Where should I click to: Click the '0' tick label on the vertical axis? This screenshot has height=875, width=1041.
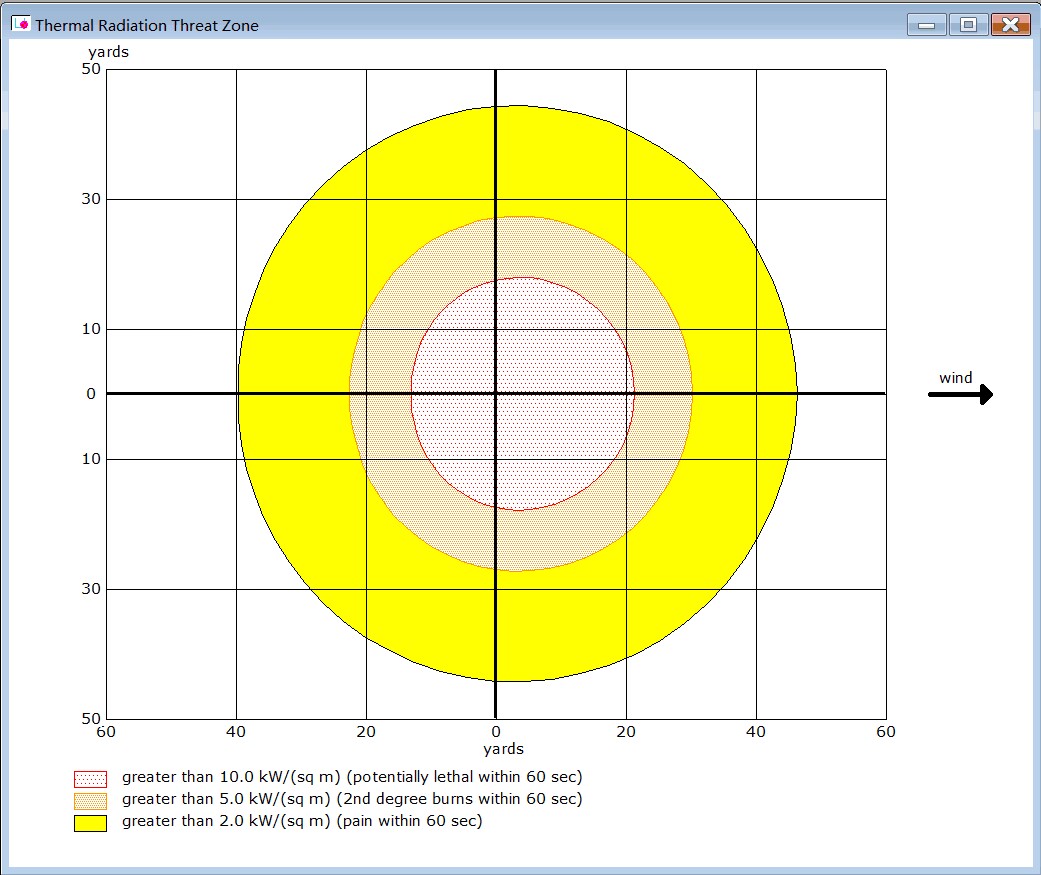[91, 394]
